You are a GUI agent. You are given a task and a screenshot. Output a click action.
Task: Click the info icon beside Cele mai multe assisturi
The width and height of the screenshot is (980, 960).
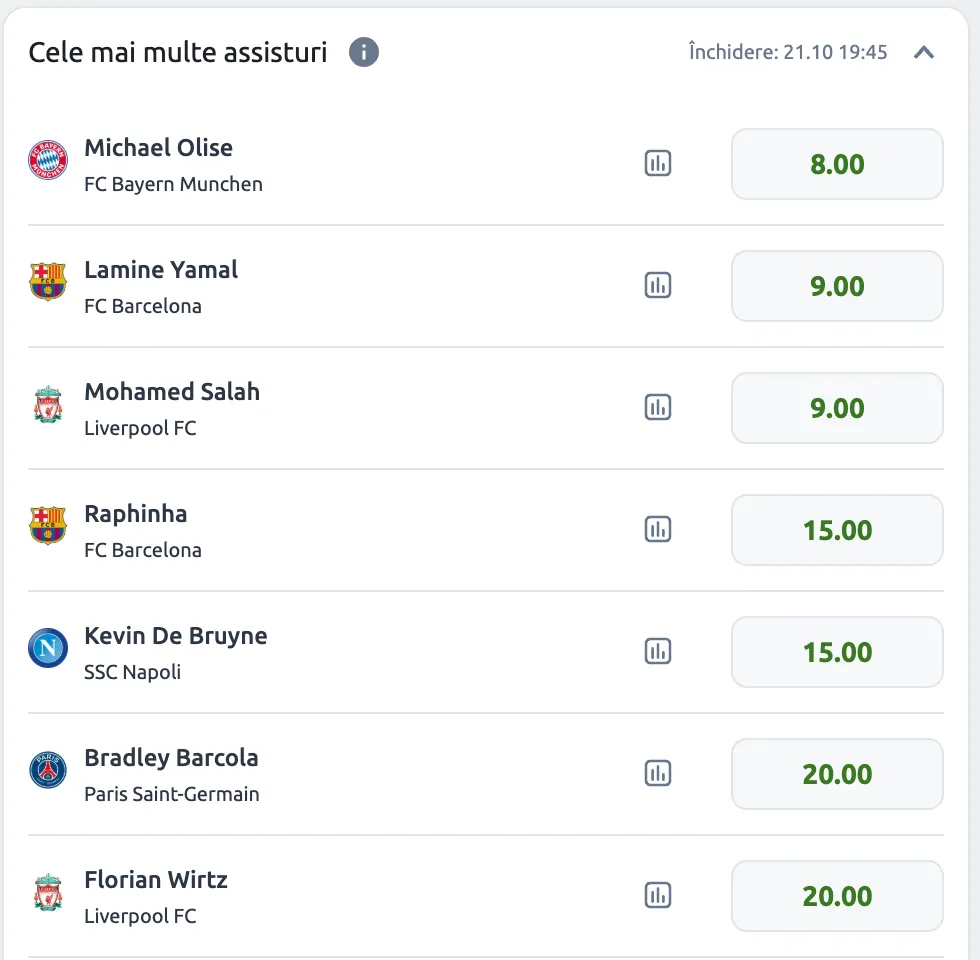pos(364,52)
